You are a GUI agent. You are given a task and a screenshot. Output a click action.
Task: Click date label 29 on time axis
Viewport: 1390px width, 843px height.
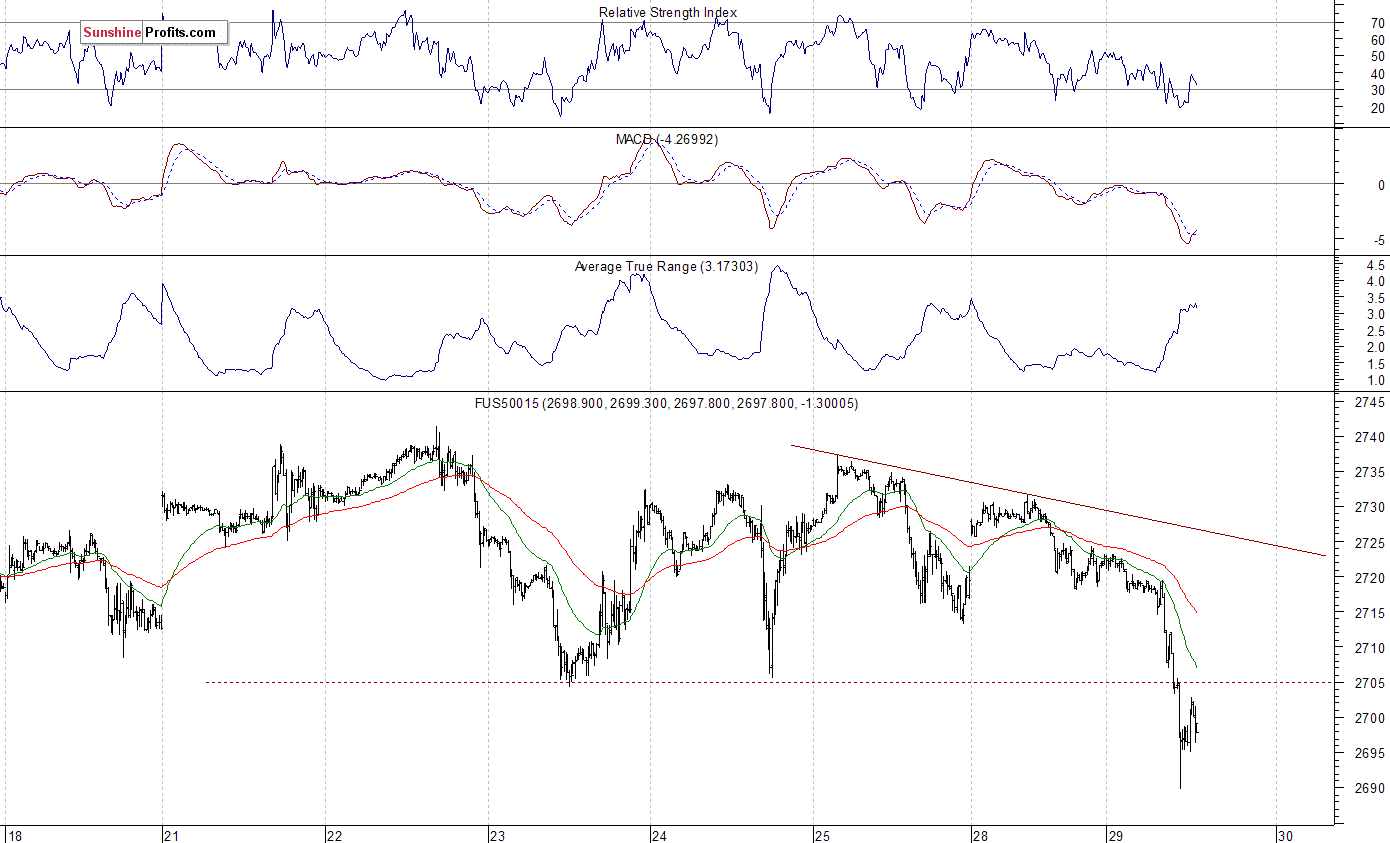1116,835
